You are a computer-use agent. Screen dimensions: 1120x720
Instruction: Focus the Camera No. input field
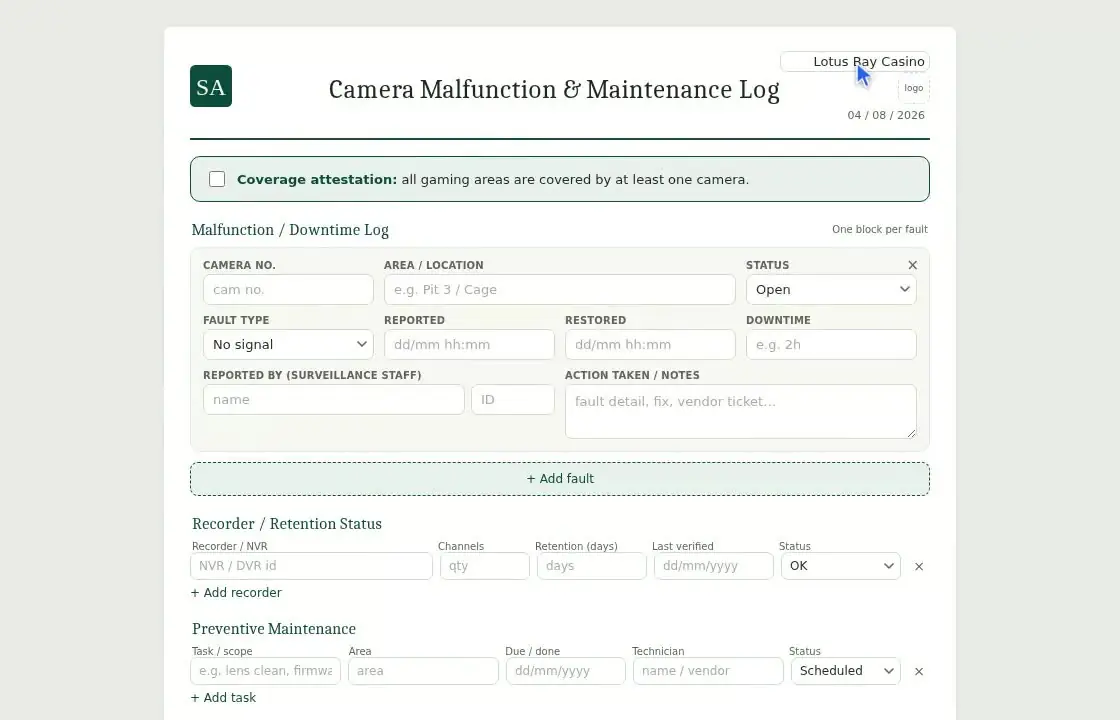point(288,289)
